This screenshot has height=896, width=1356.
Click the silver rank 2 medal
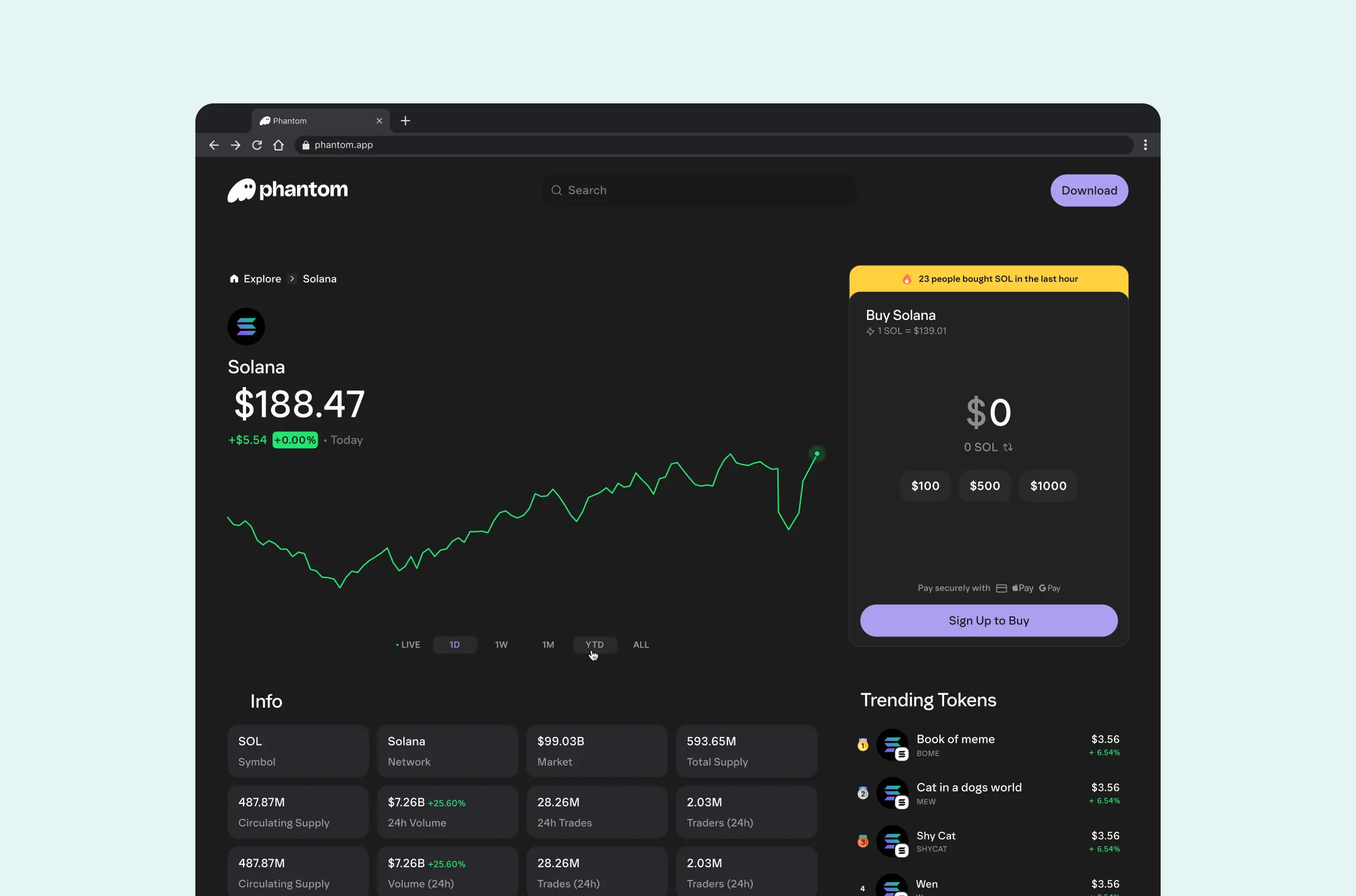(863, 793)
